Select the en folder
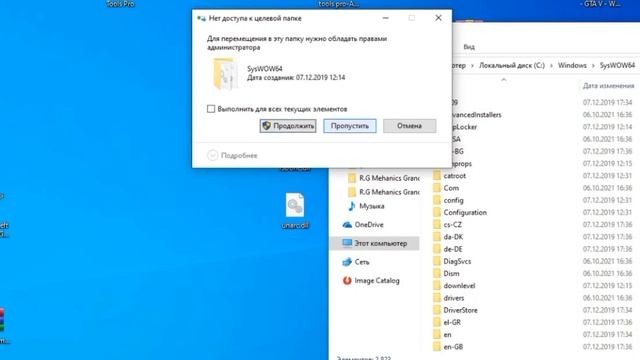640x360 pixels. (x=447, y=335)
